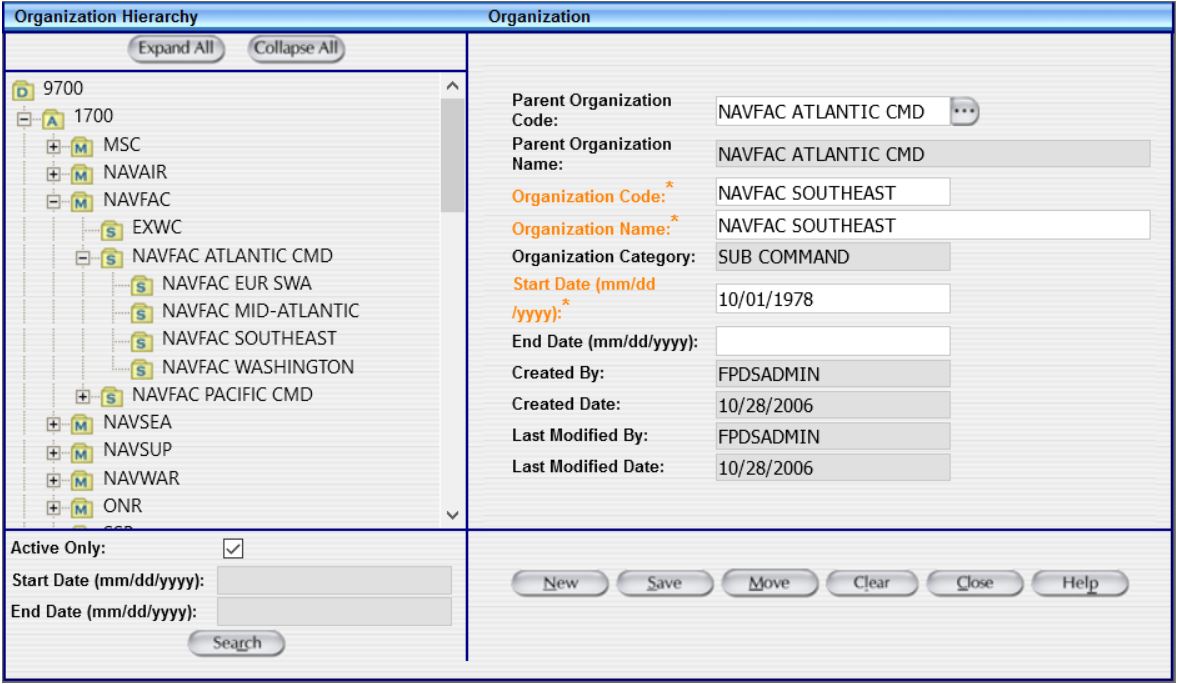Expand the NAVWAR tree node
This screenshot has height=684, width=1177.
pyautogui.click(x=53, y=480)
